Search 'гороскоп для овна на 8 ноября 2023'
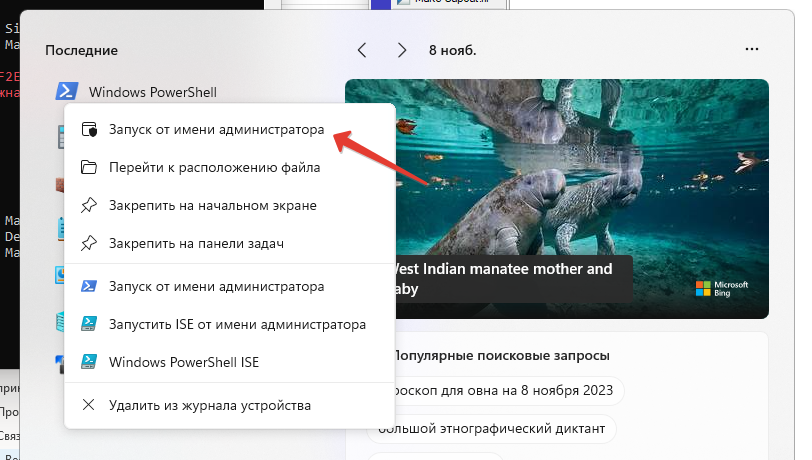 510,391
